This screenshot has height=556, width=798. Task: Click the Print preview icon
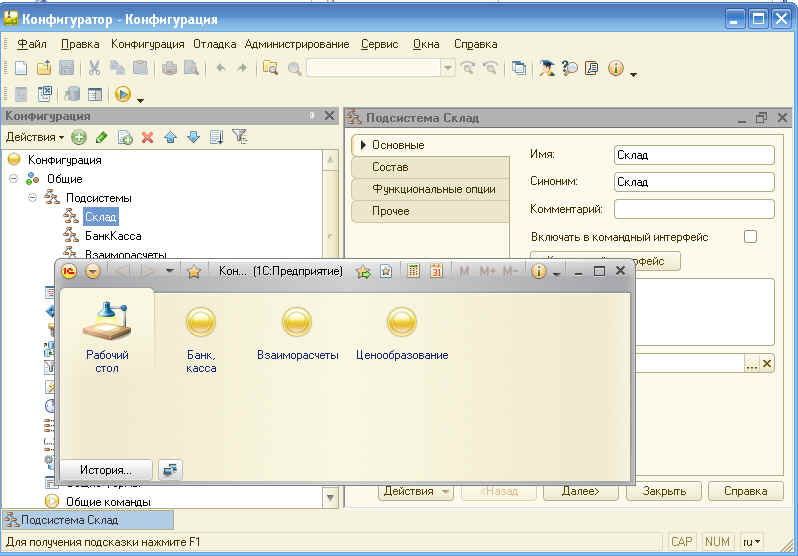(x=191, y=68)
